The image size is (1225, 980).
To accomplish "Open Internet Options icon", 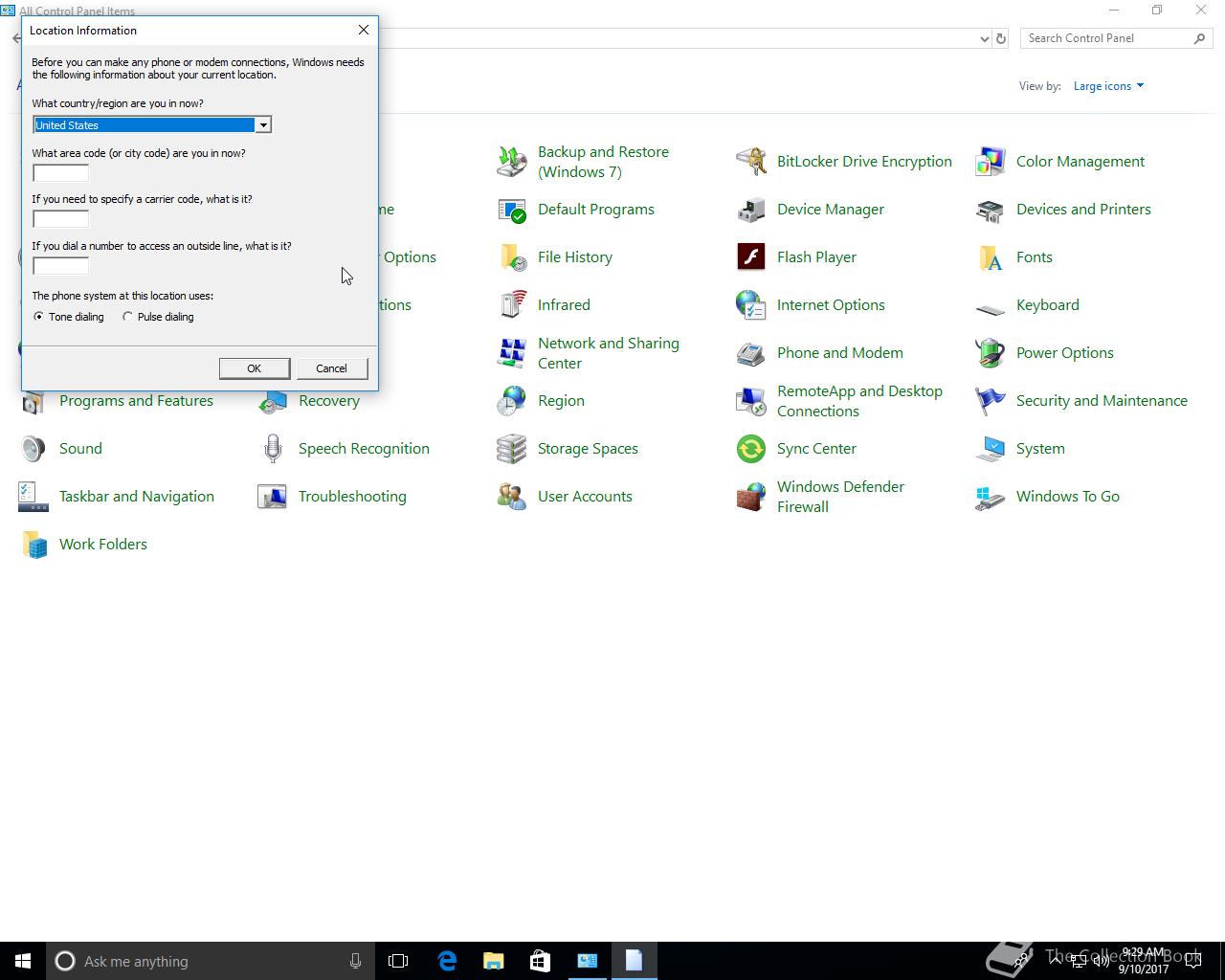I will [x=751, y=305].
